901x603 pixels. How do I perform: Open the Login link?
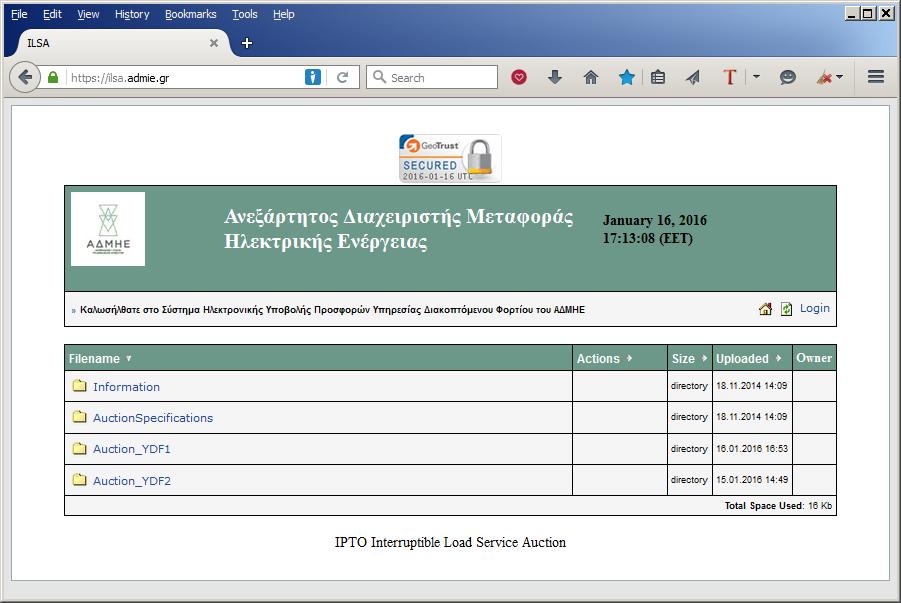(814, 308)
